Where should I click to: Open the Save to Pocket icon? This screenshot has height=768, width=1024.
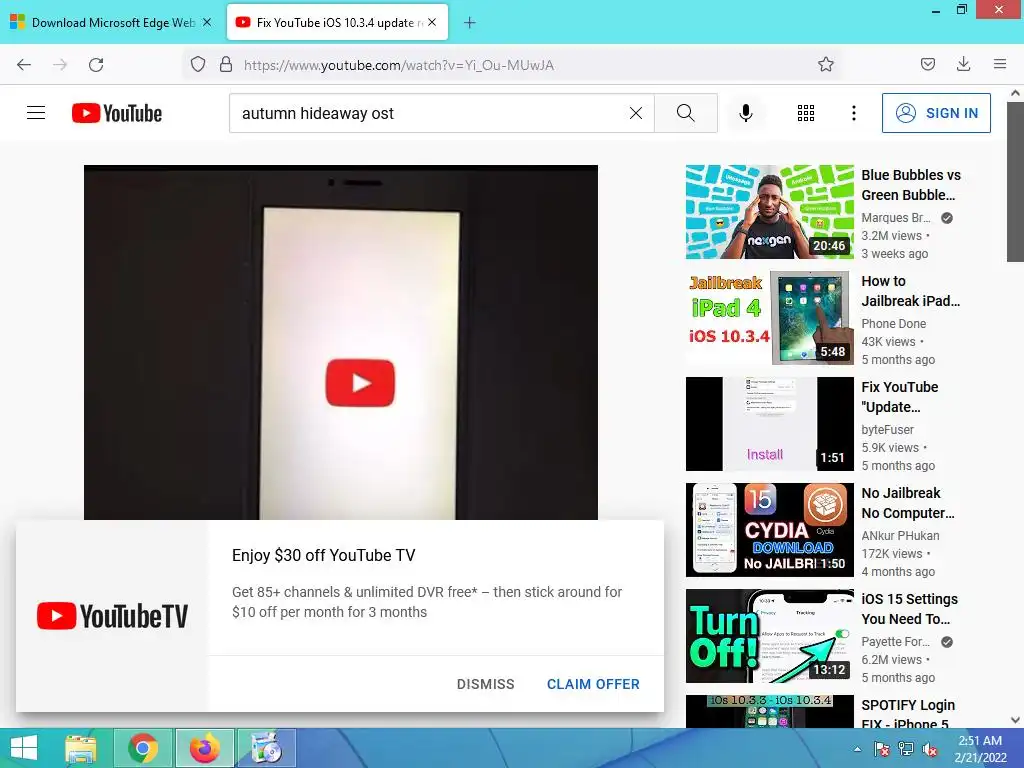click(x=927, y=64)
